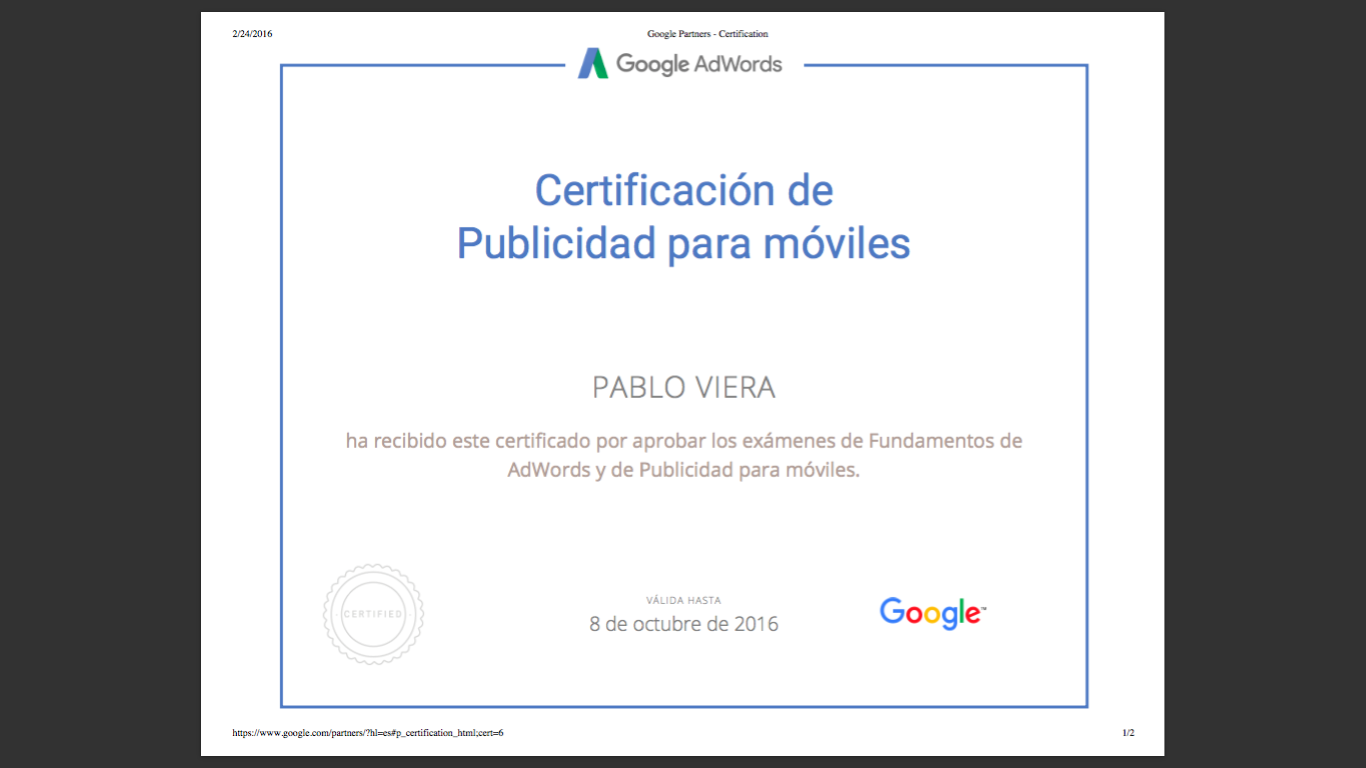Open the google.com/partners URL in the footer
The width and height of the screenshot is (1366, 768).
tap(368, 733)
